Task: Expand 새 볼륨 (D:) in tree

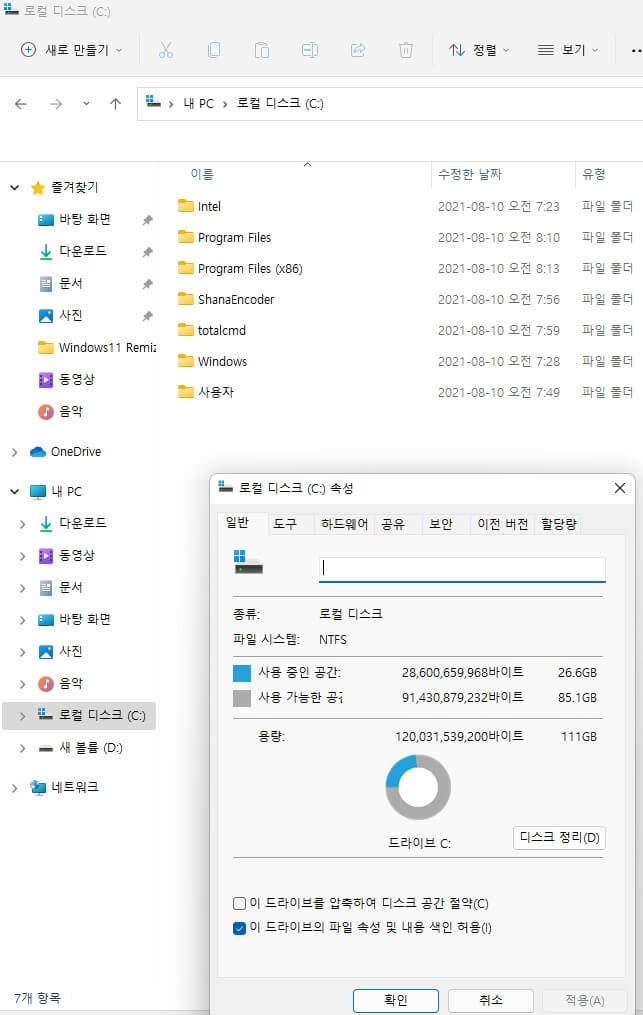Action: (23, 748)
